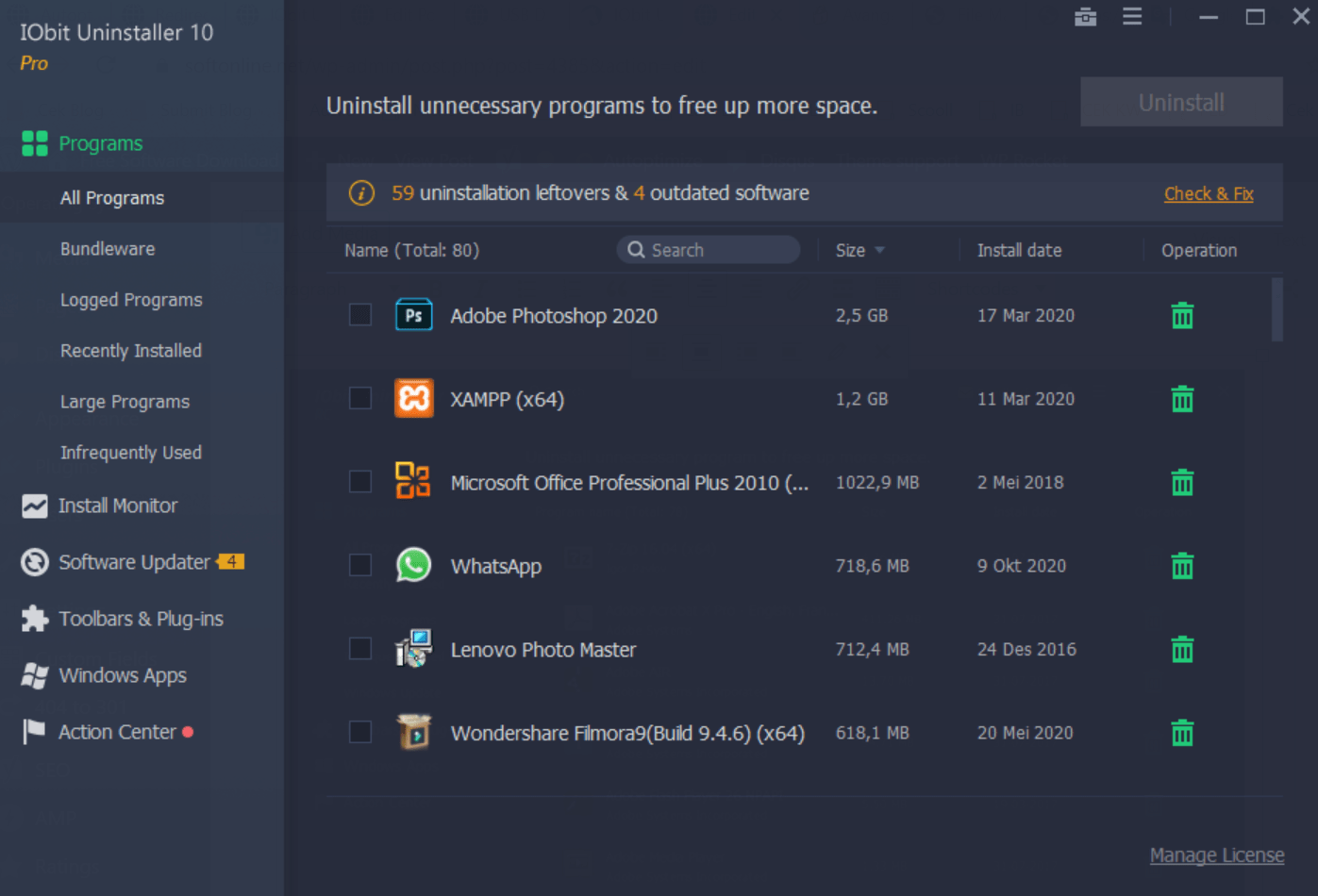This screenshot has width=1318, height=896.
Task: Click the Wondershare Filmora9 app icon
Action: point(413,732)
